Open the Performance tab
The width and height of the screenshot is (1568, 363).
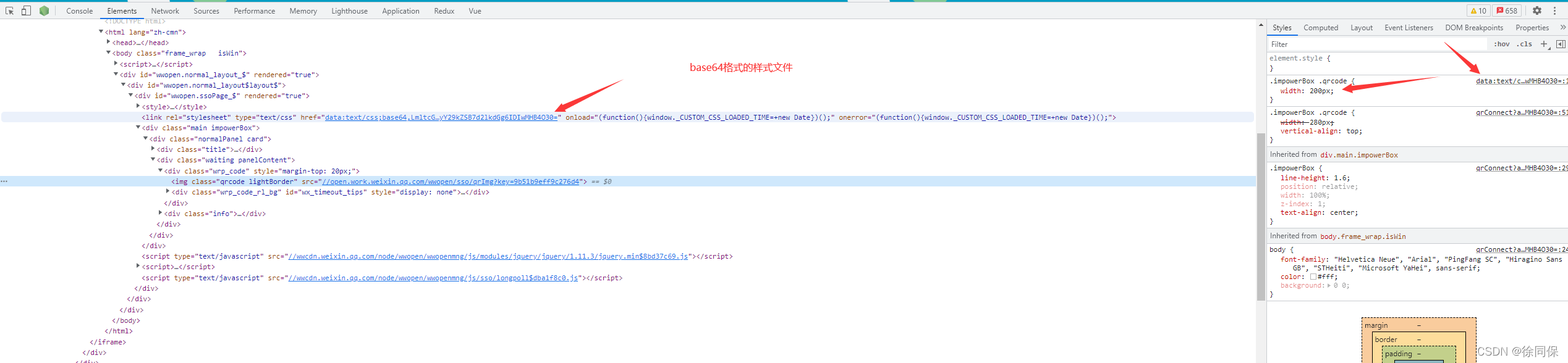pyautogui.click(x=254, y=11)
